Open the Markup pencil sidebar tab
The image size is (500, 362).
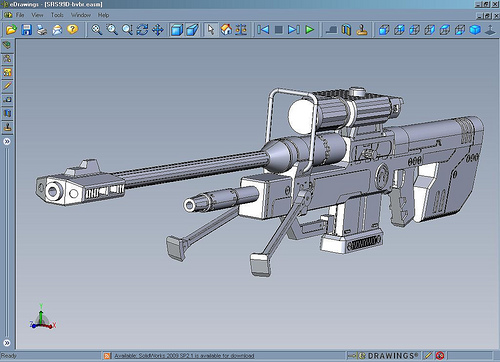point(7,86)
